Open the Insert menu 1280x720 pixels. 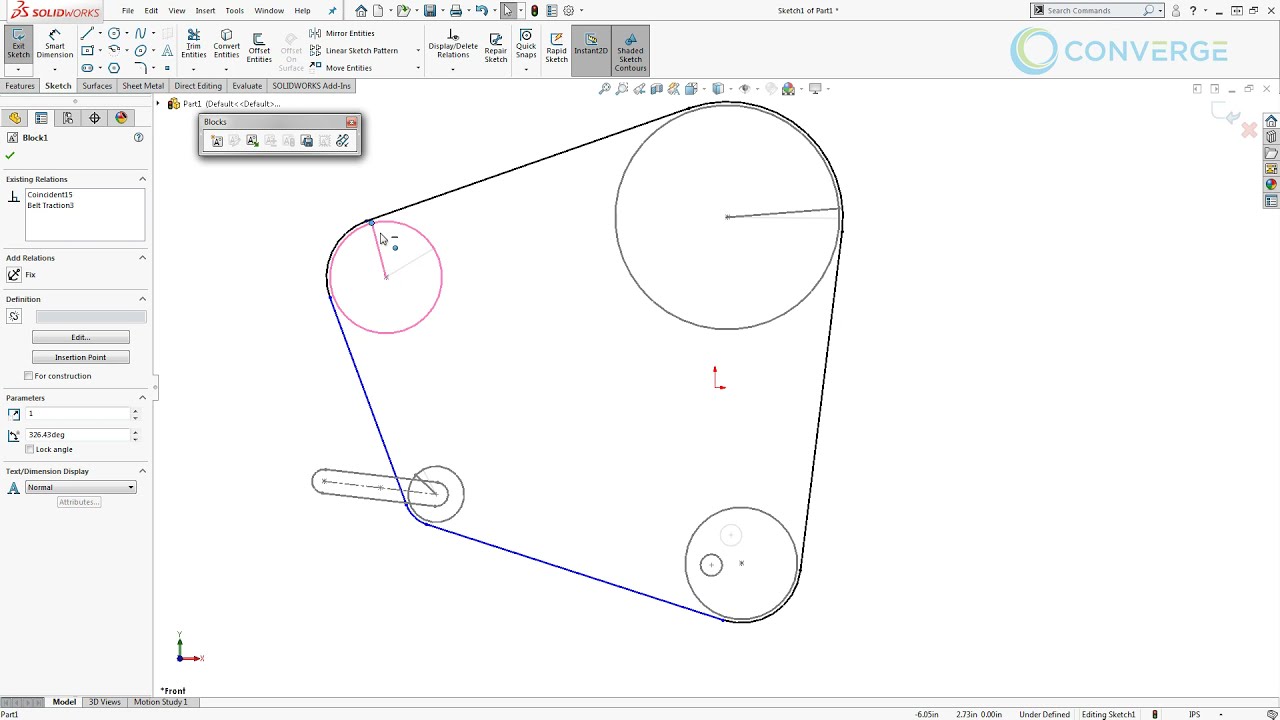pos(205,10)
